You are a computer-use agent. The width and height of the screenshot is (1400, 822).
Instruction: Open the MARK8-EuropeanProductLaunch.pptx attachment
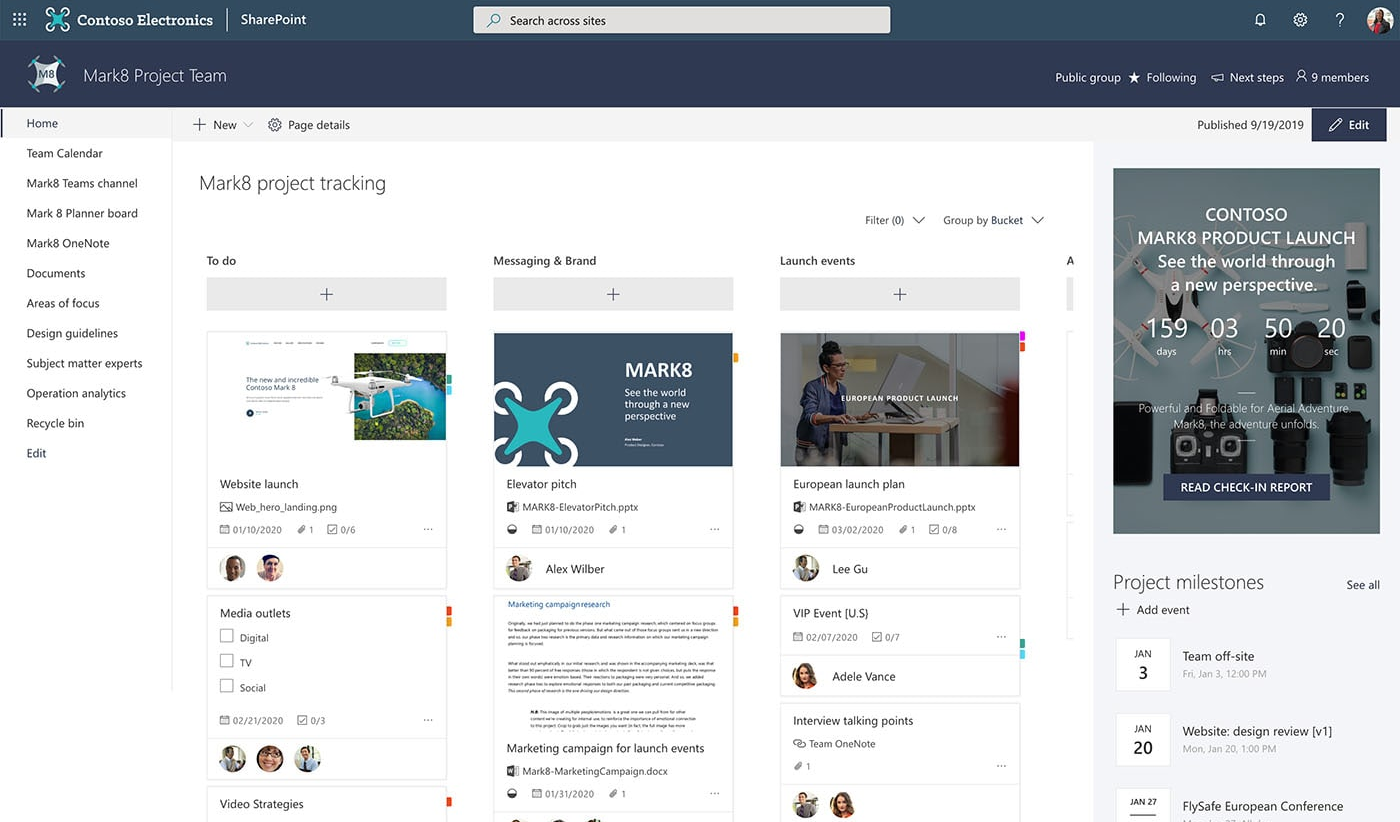[884, 507]
